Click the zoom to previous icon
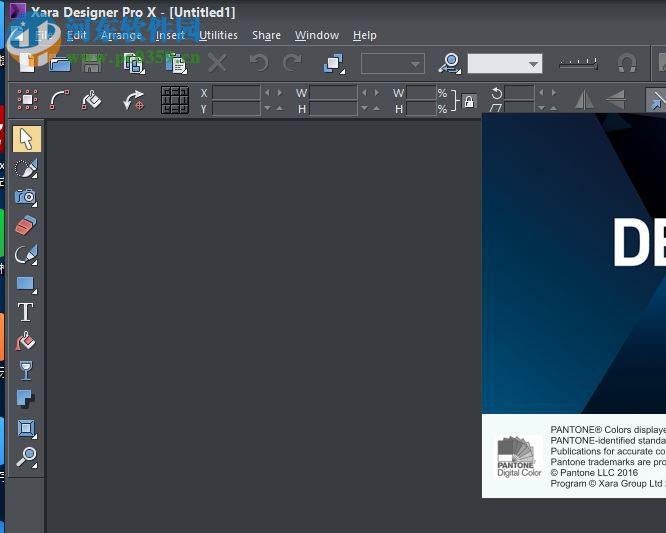Screen dimensions: 666x533 450,64
